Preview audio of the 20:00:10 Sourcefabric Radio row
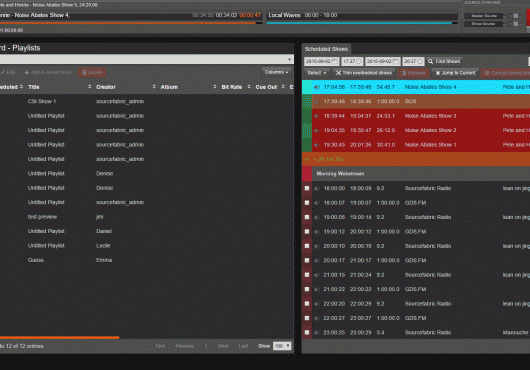Image resolution: width=530 pixels, height=370 pixels. pyautogui.click(x=317, y=246)
